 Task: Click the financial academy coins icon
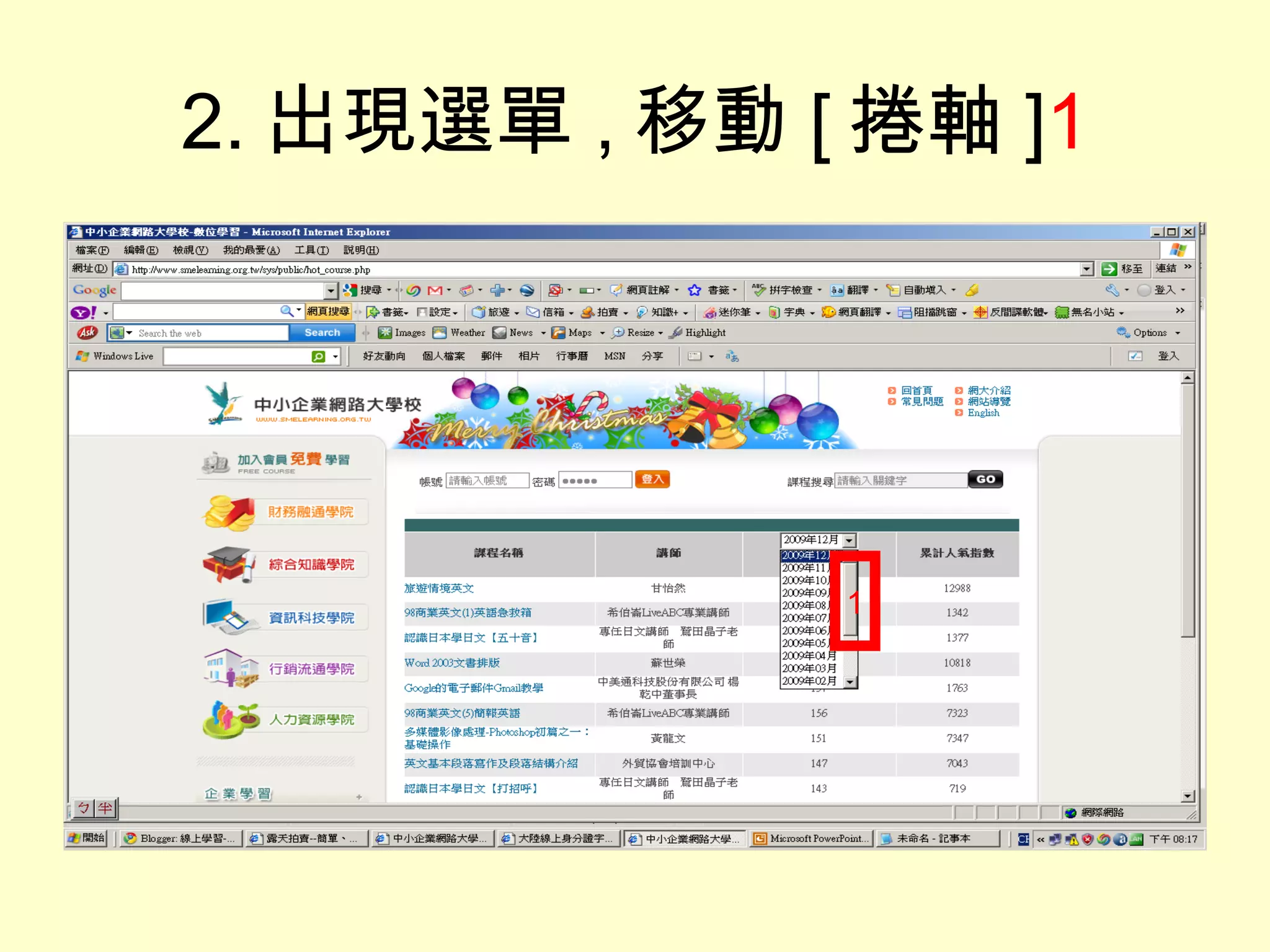tap(228, 513)
